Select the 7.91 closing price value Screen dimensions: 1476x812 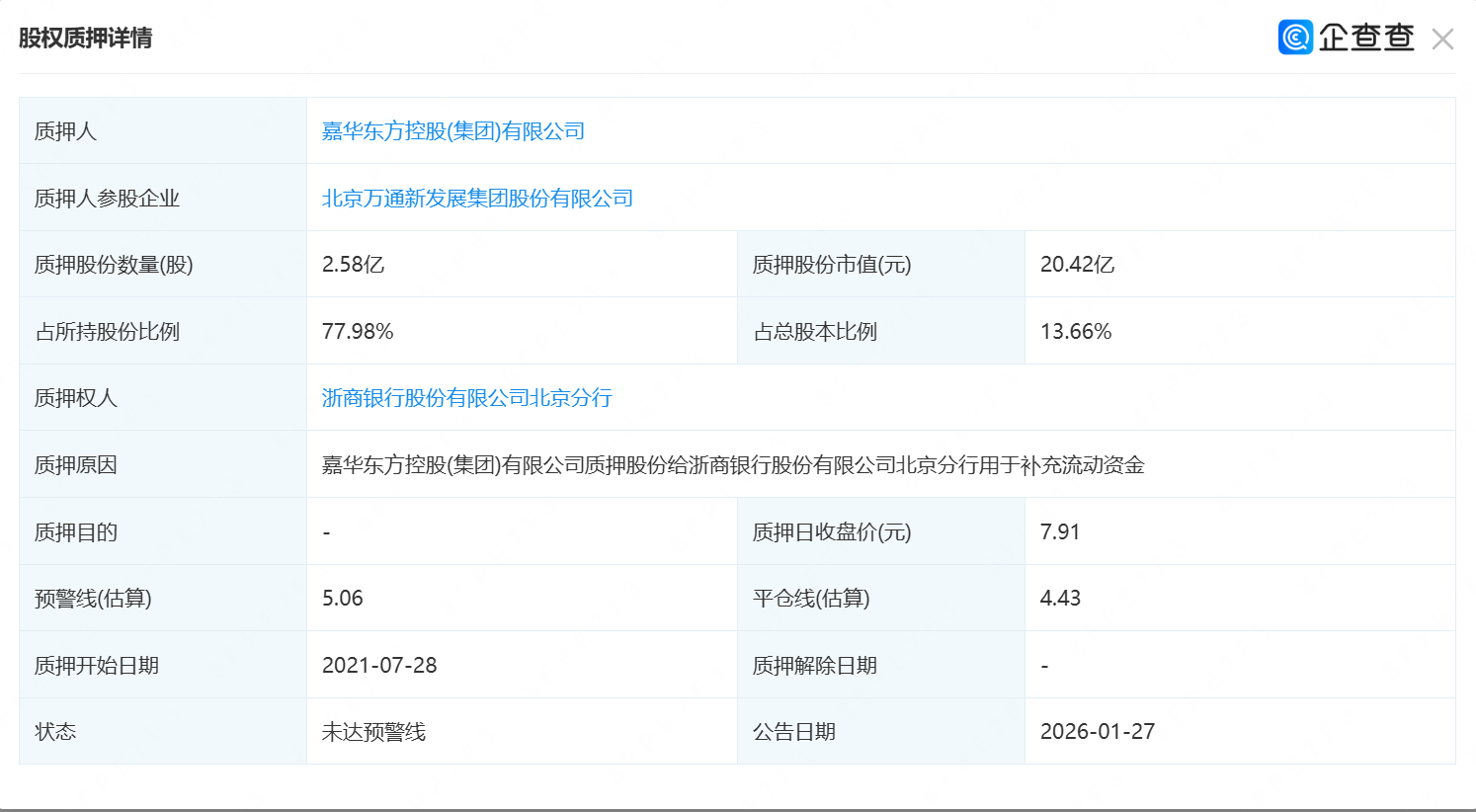(1060, 532)
